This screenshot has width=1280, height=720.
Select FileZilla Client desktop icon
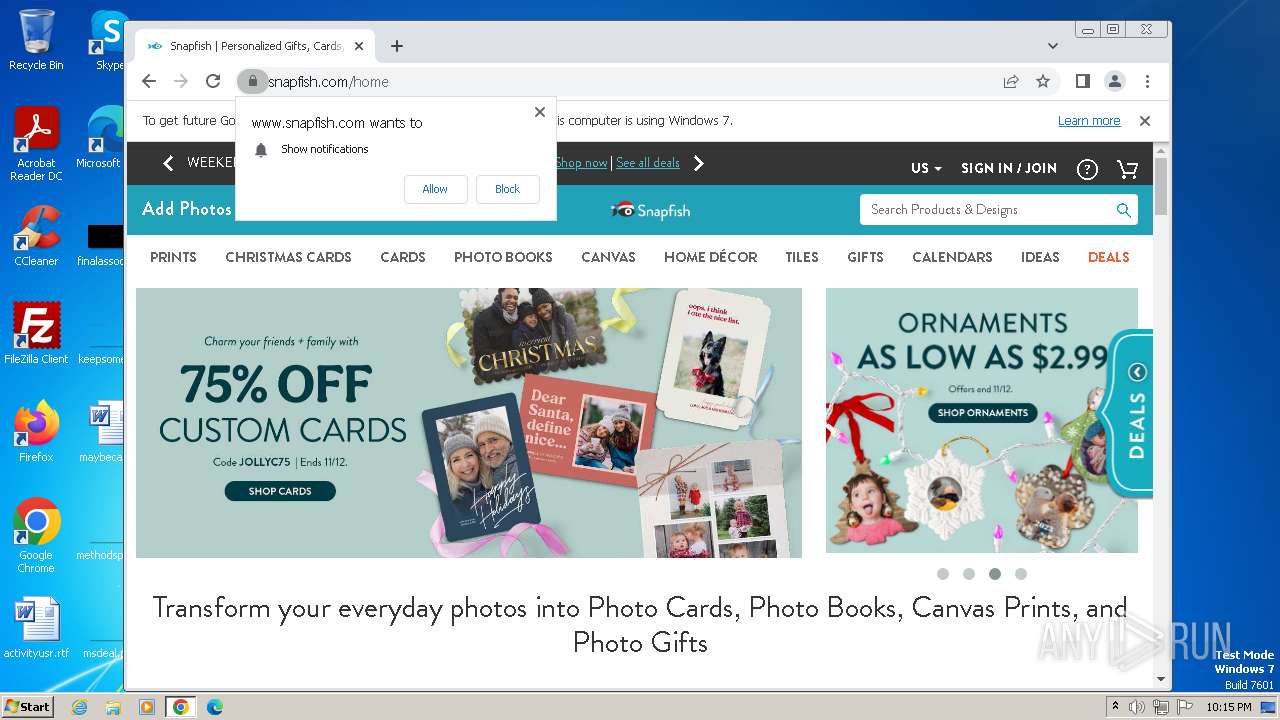[x=36, y=334]
